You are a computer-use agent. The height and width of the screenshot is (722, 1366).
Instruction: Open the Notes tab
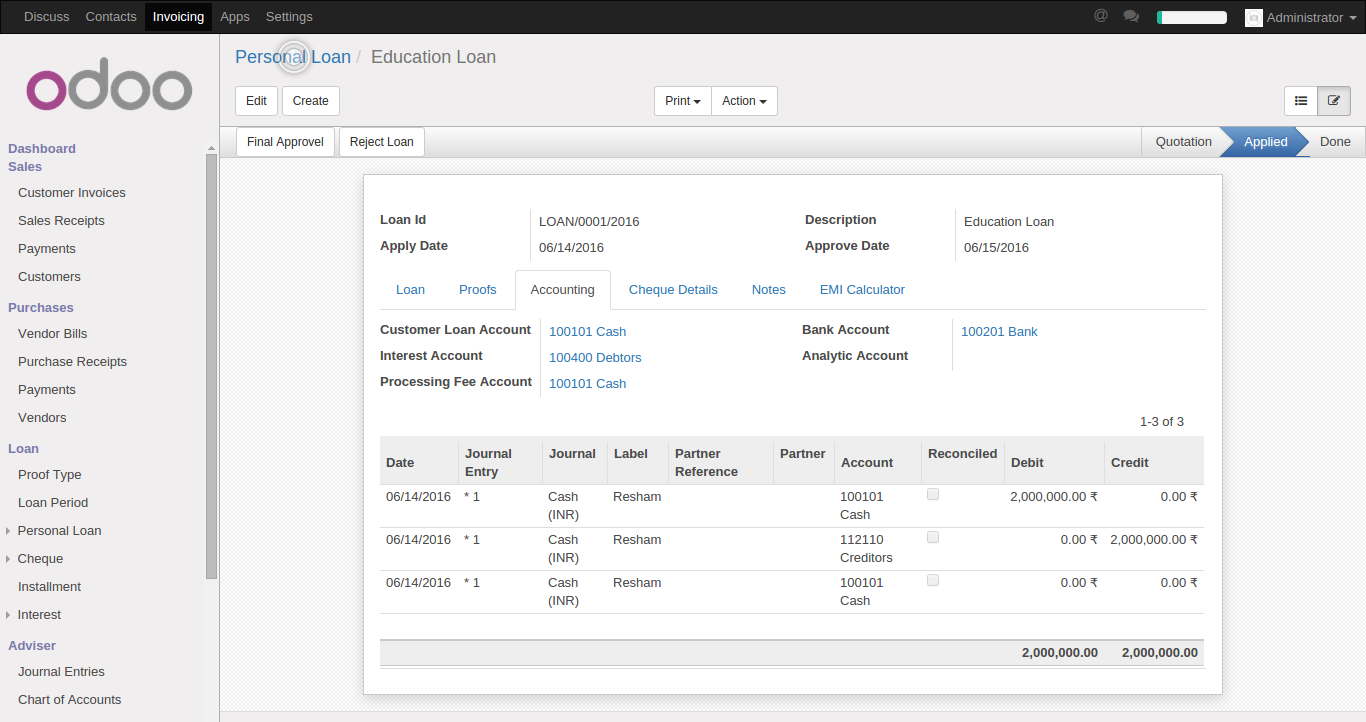768,290
